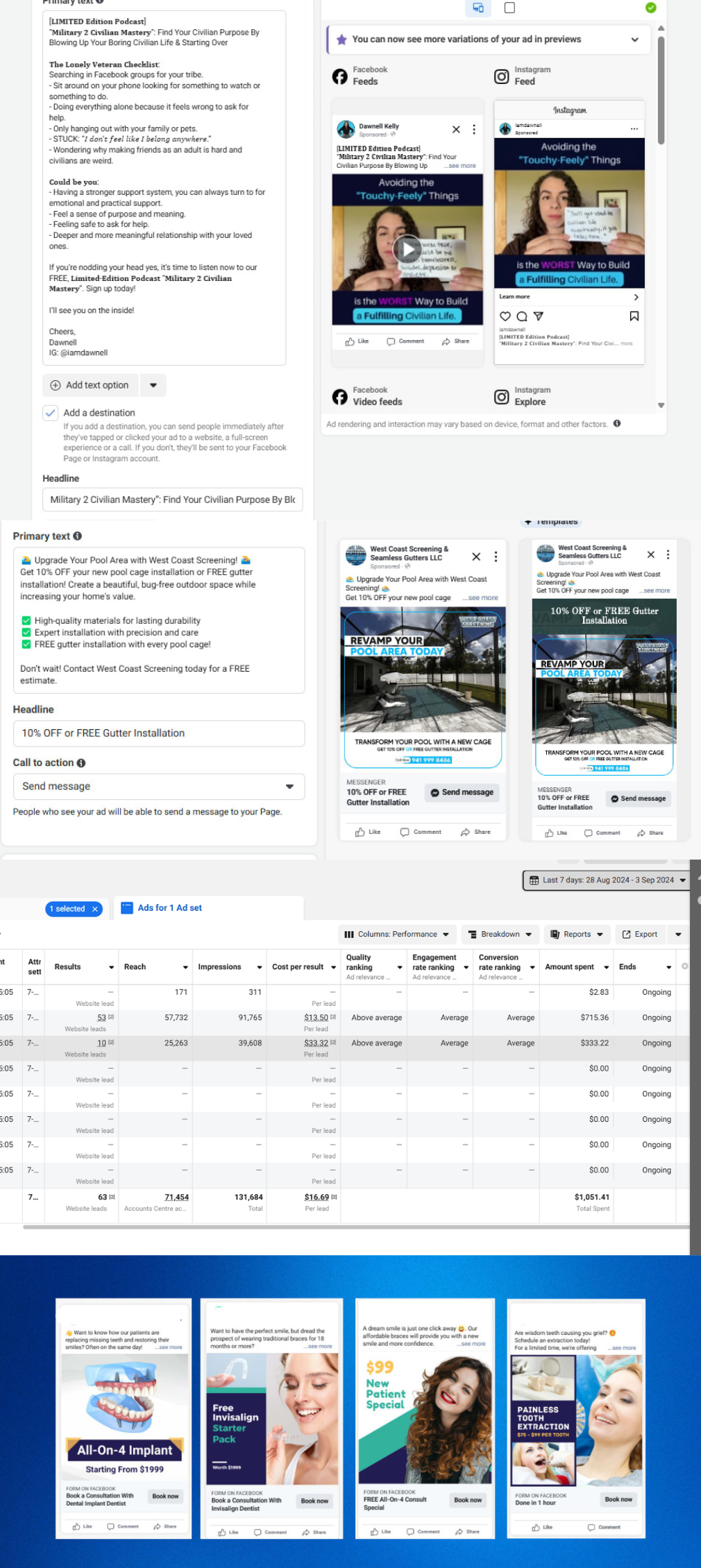Click the info icon beside Call to action

click(81, 763)
